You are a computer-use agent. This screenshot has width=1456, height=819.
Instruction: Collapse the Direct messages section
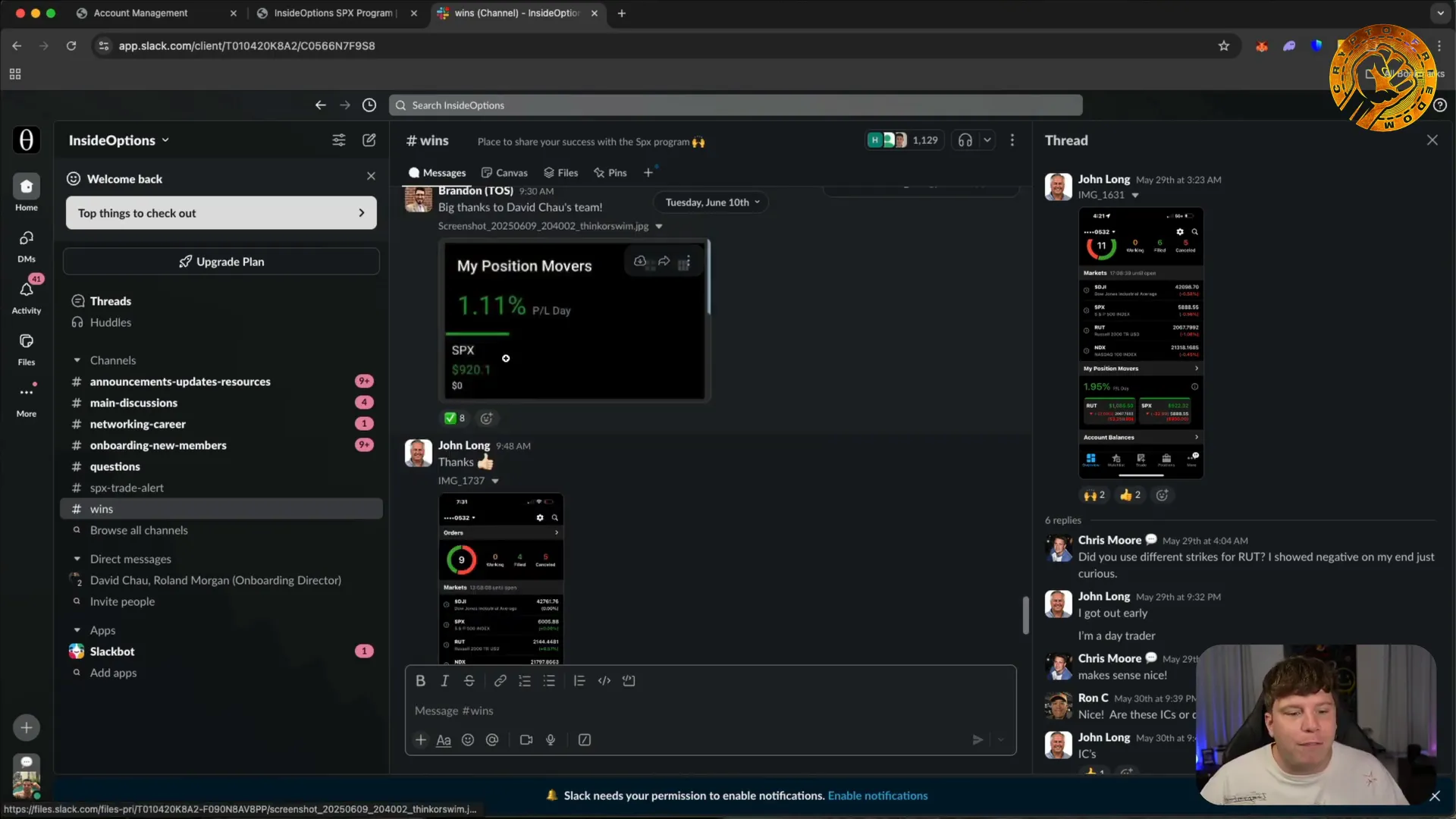click(x=77, y=559)
